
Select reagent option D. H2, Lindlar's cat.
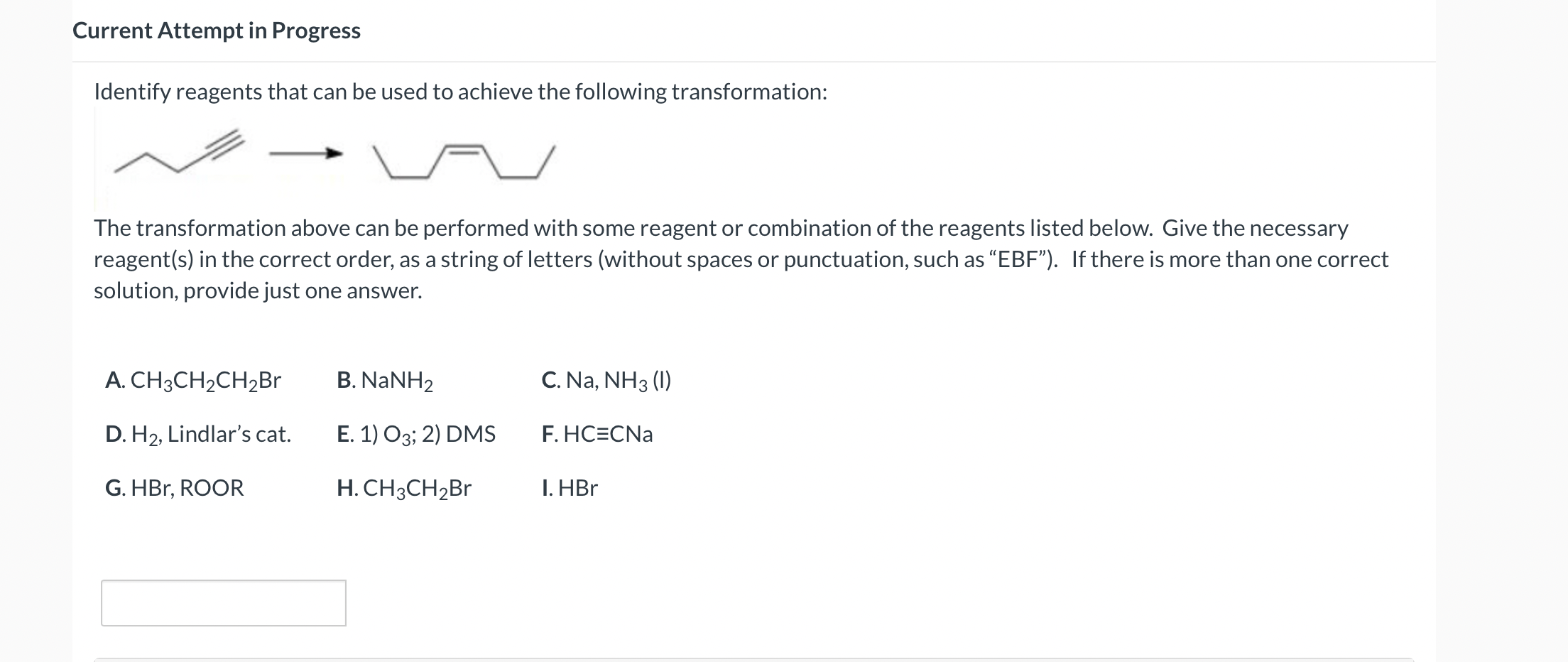pyautogui.click(x=199, y=435)
